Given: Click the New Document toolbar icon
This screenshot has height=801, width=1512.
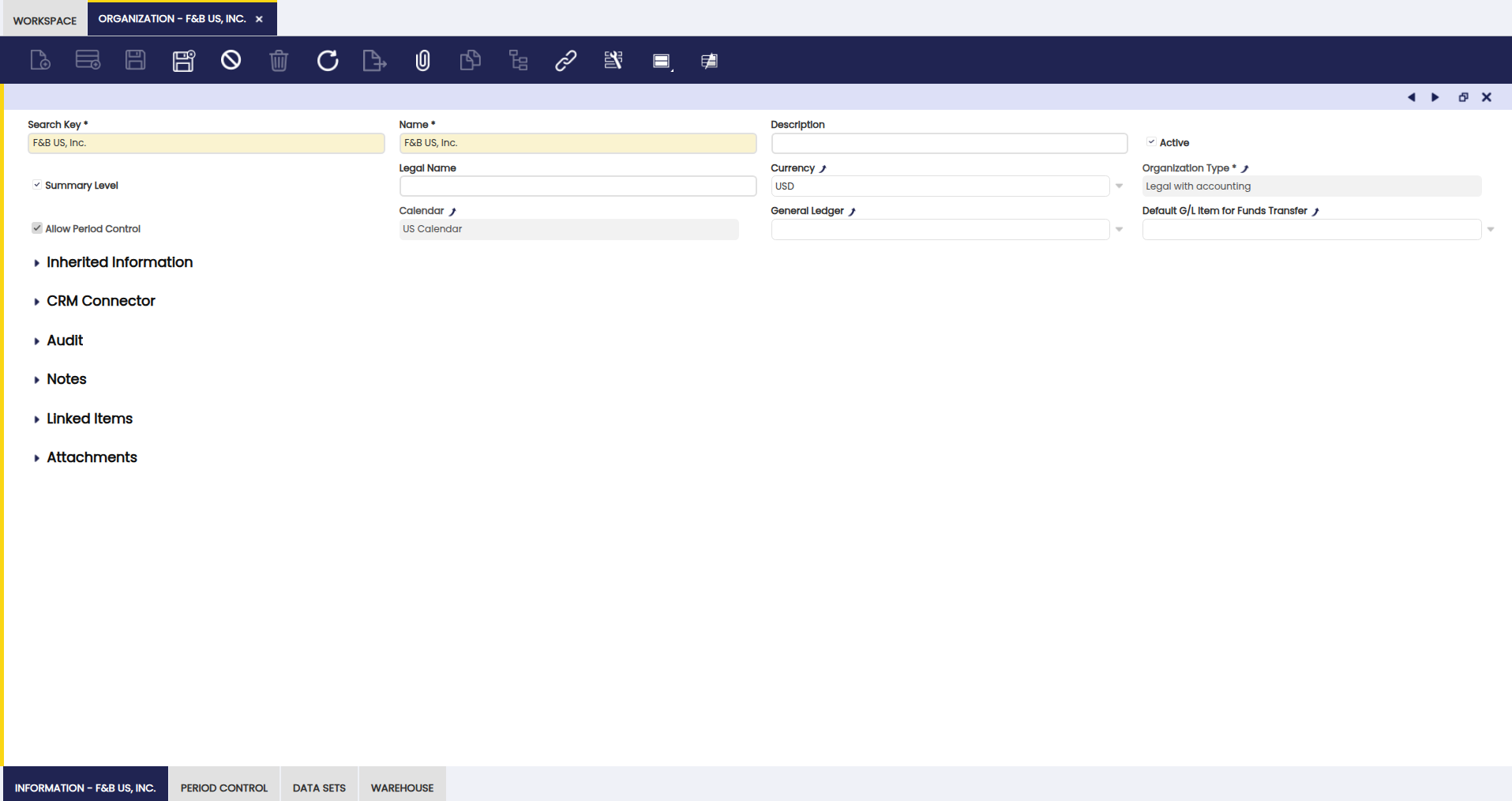Looking at the screenshot, I should click(x=40, y=60).
